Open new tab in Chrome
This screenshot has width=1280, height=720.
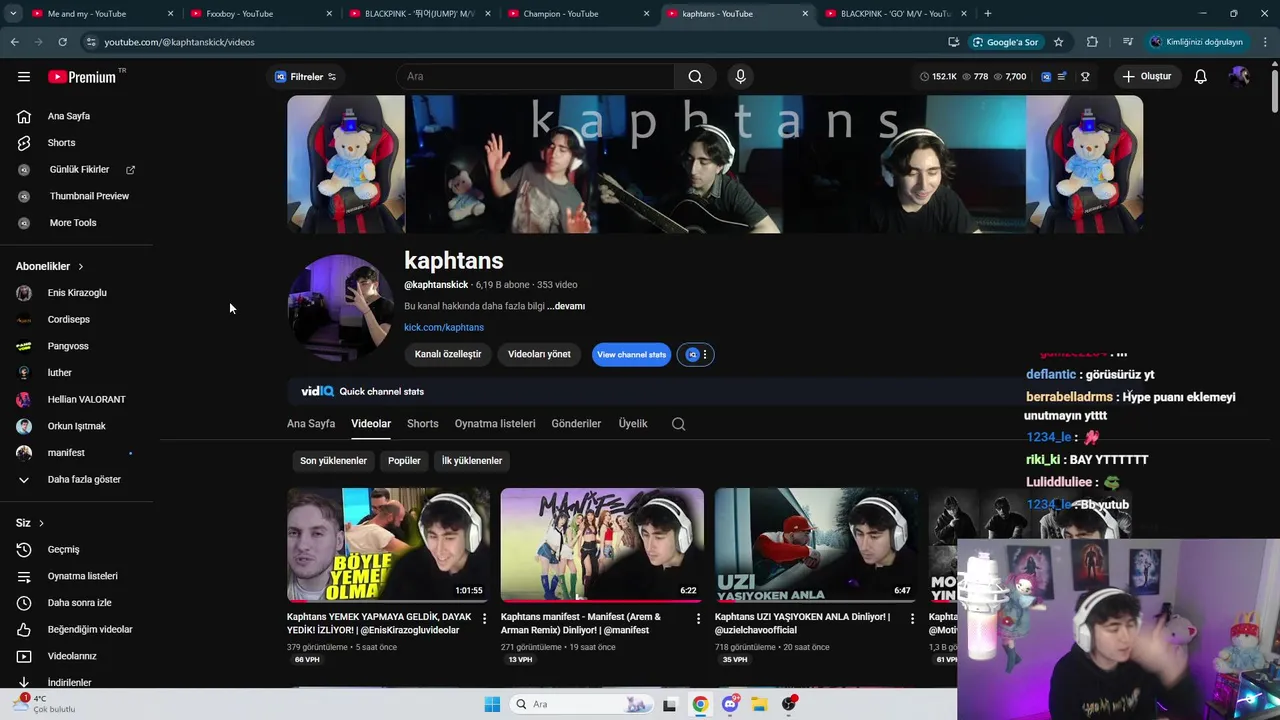988,14
